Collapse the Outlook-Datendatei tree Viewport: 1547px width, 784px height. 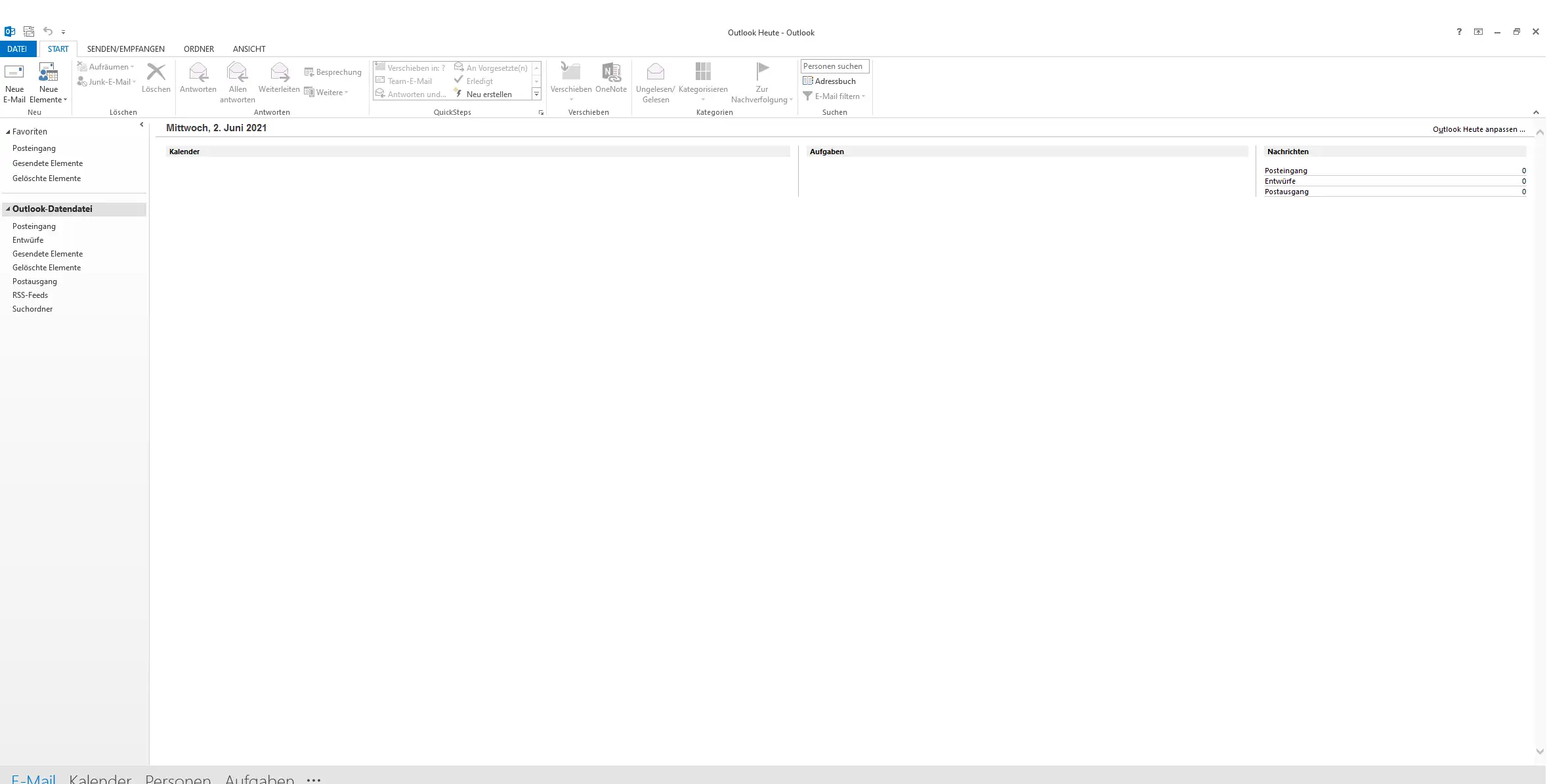point(8,209)
